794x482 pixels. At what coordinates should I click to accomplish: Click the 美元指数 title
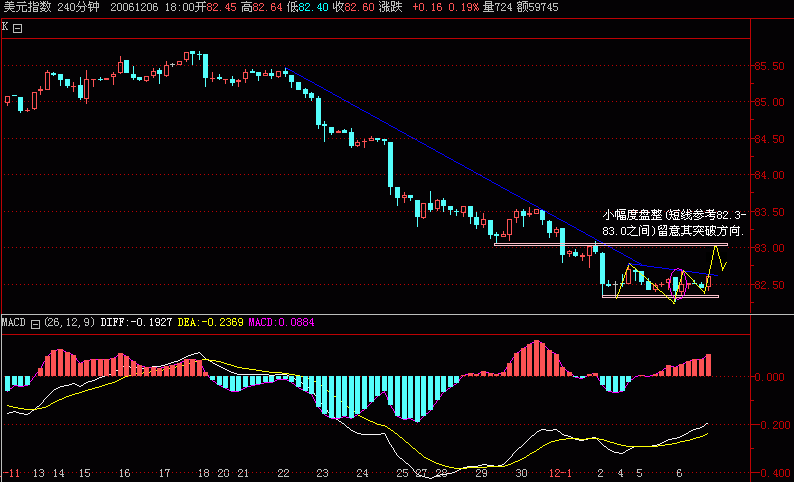coord(27,7)
